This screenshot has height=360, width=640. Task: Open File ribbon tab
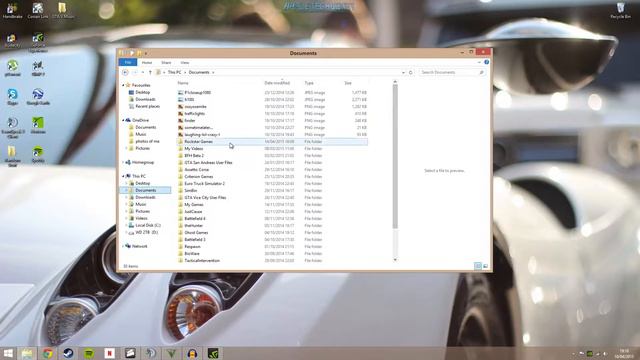[x=128, y=62]
